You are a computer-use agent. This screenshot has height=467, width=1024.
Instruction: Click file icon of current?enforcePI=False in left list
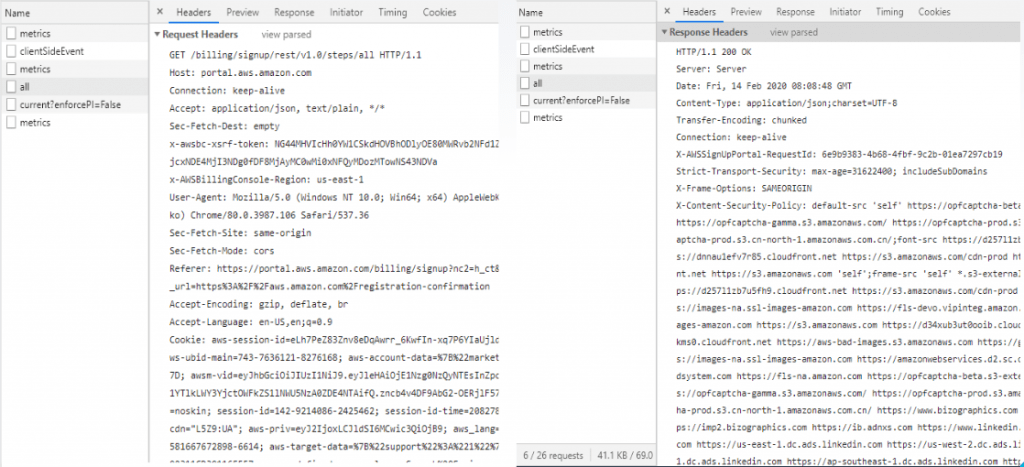[x=12, y=105]
